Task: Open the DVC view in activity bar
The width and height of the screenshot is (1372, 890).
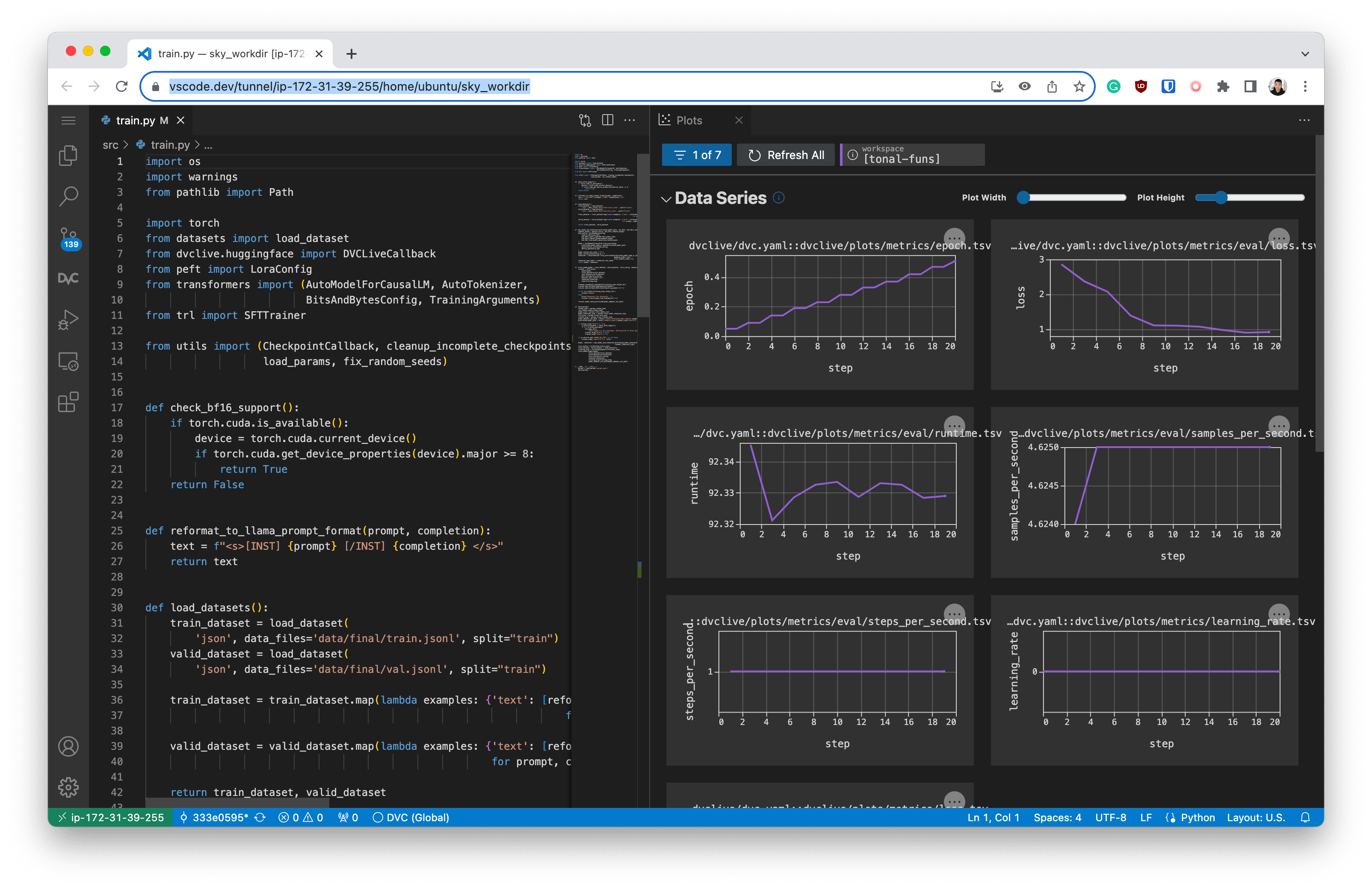Action: coord(68,279)
